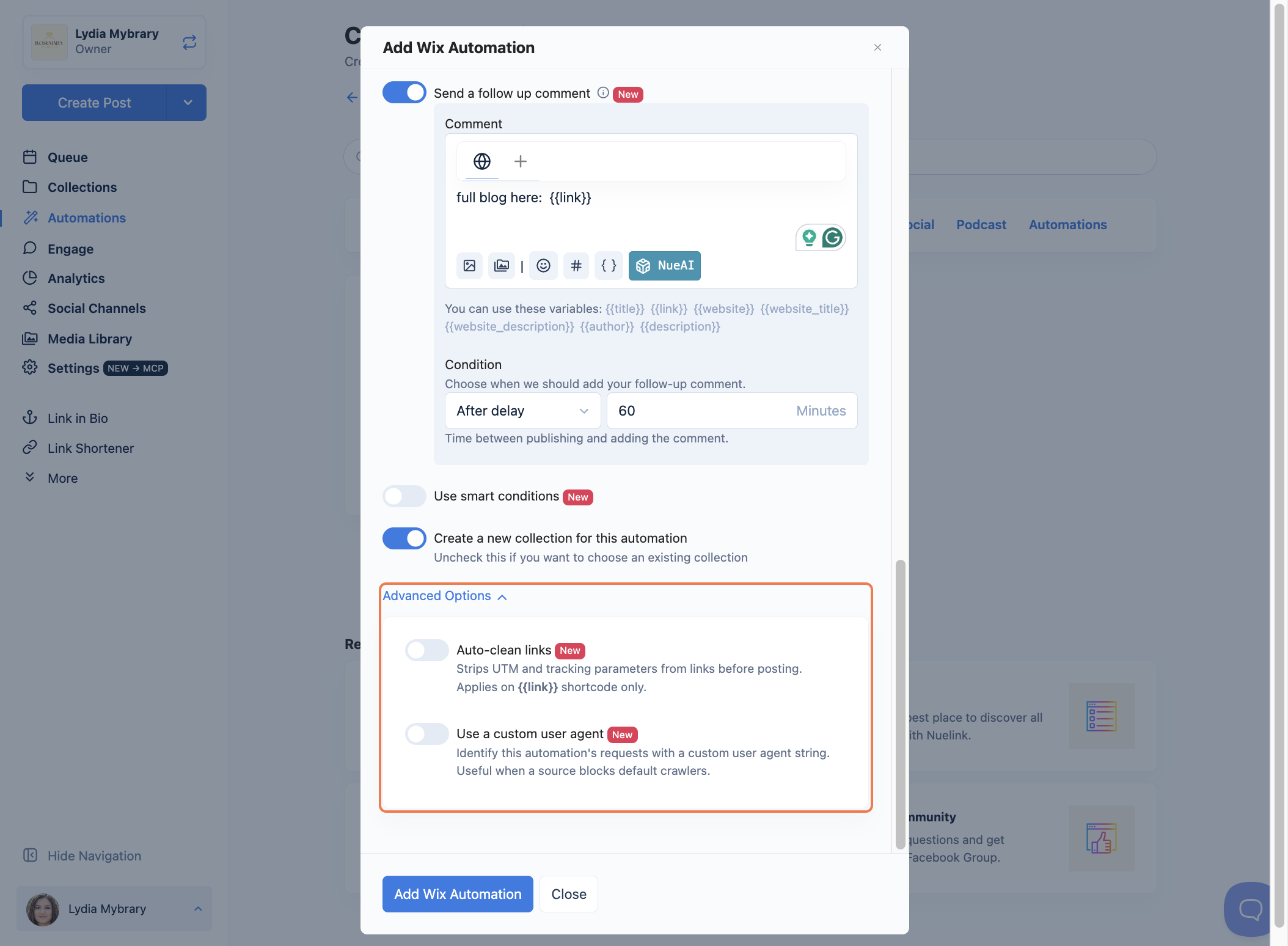Click the NueAI button
1288x946 pixels.
(x=665, y=266)
